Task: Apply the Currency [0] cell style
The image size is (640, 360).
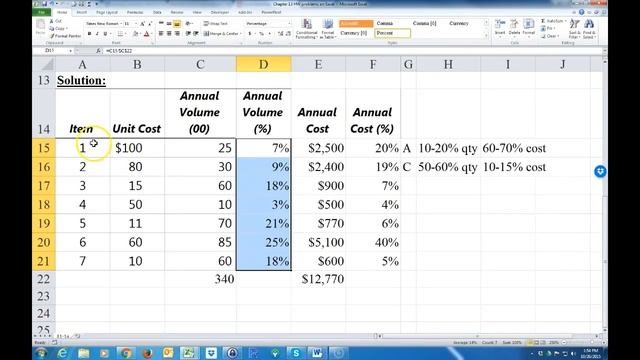Action: [x=354, y=33]
